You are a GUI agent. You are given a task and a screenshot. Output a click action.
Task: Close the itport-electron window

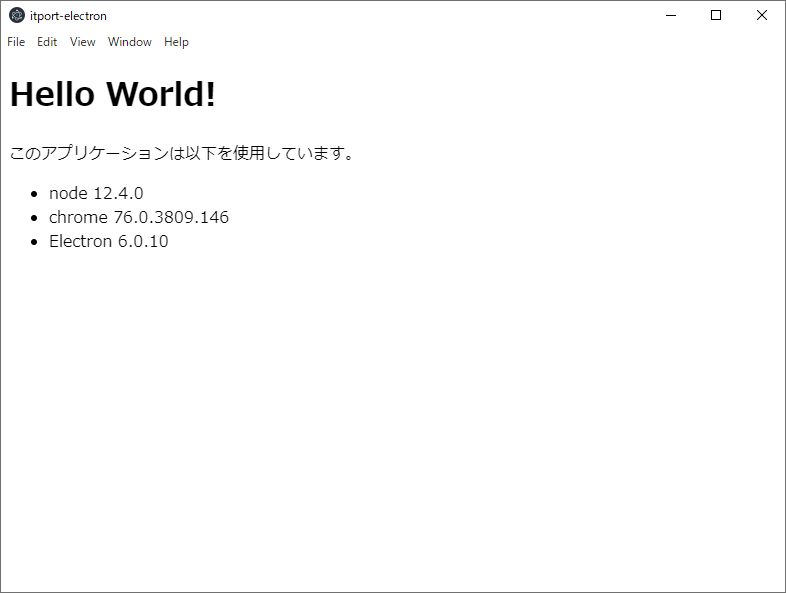click(762, 16)
